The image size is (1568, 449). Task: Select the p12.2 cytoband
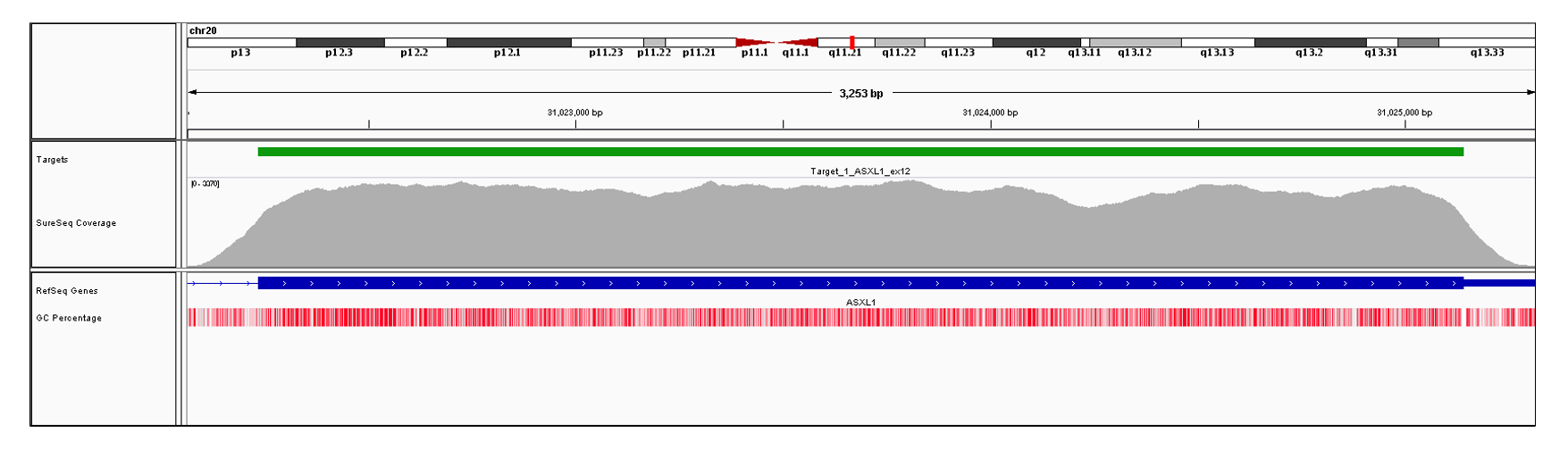pyautogui.click(x=415, y=43)
